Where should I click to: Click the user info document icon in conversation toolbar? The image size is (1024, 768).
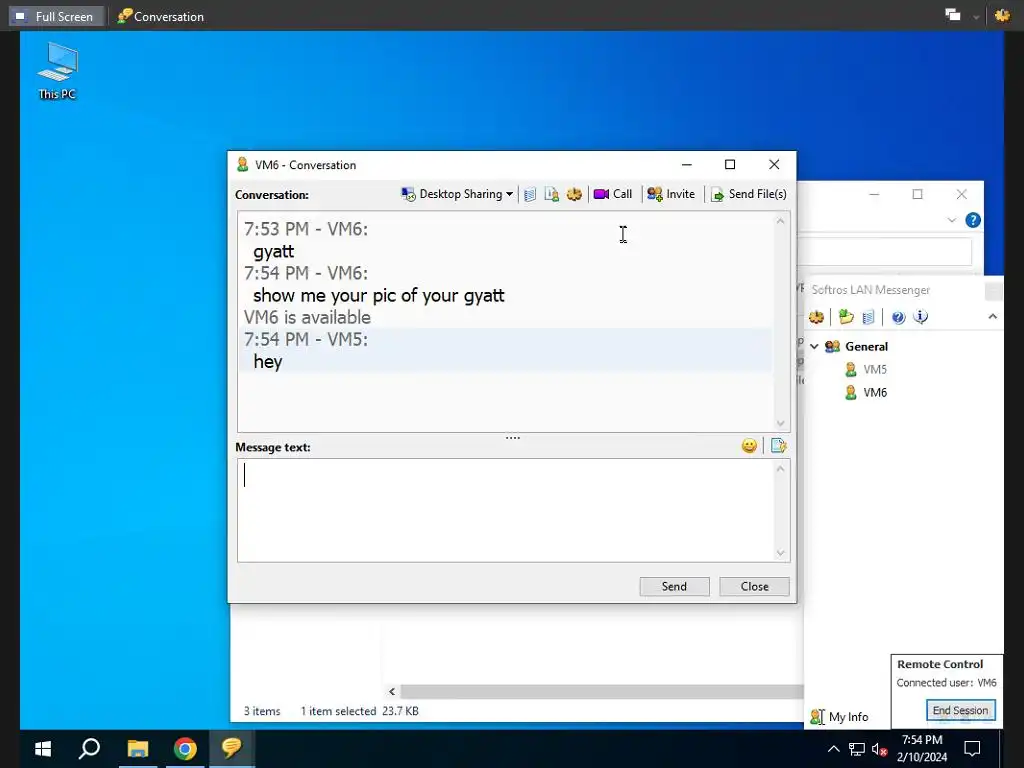[551, 194]
